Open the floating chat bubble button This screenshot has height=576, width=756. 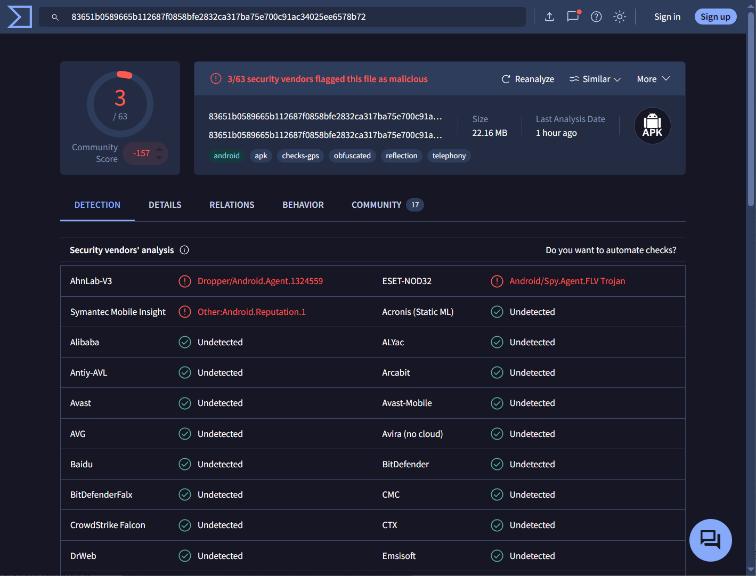(x=710, y=540)
